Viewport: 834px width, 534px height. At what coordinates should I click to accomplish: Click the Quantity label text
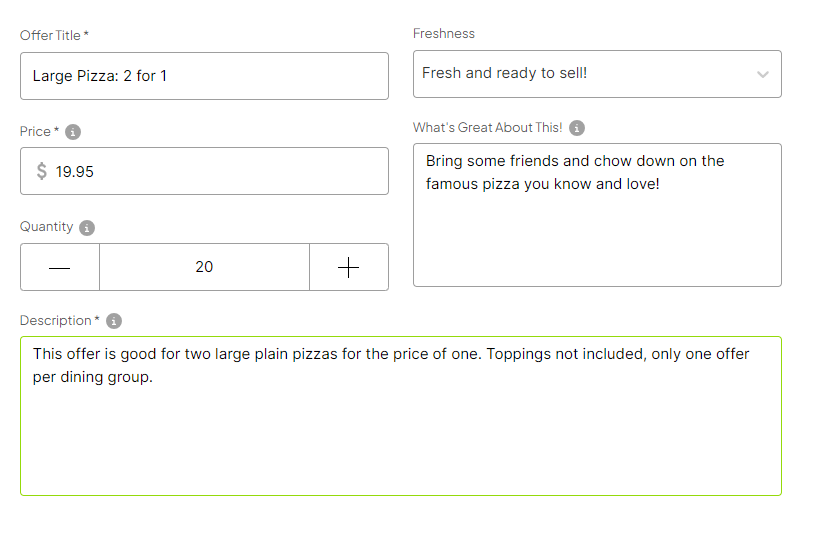pyautogui.click(x=46, y=227)
